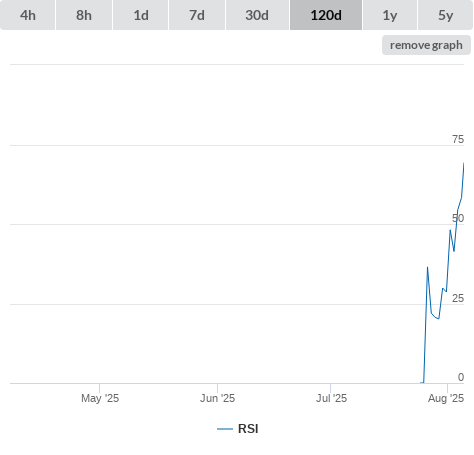Image resolution: width=474 pixels, height=455 pixels.
Task: Click the RSI line's latest peak point
Action: pos(464,163)
